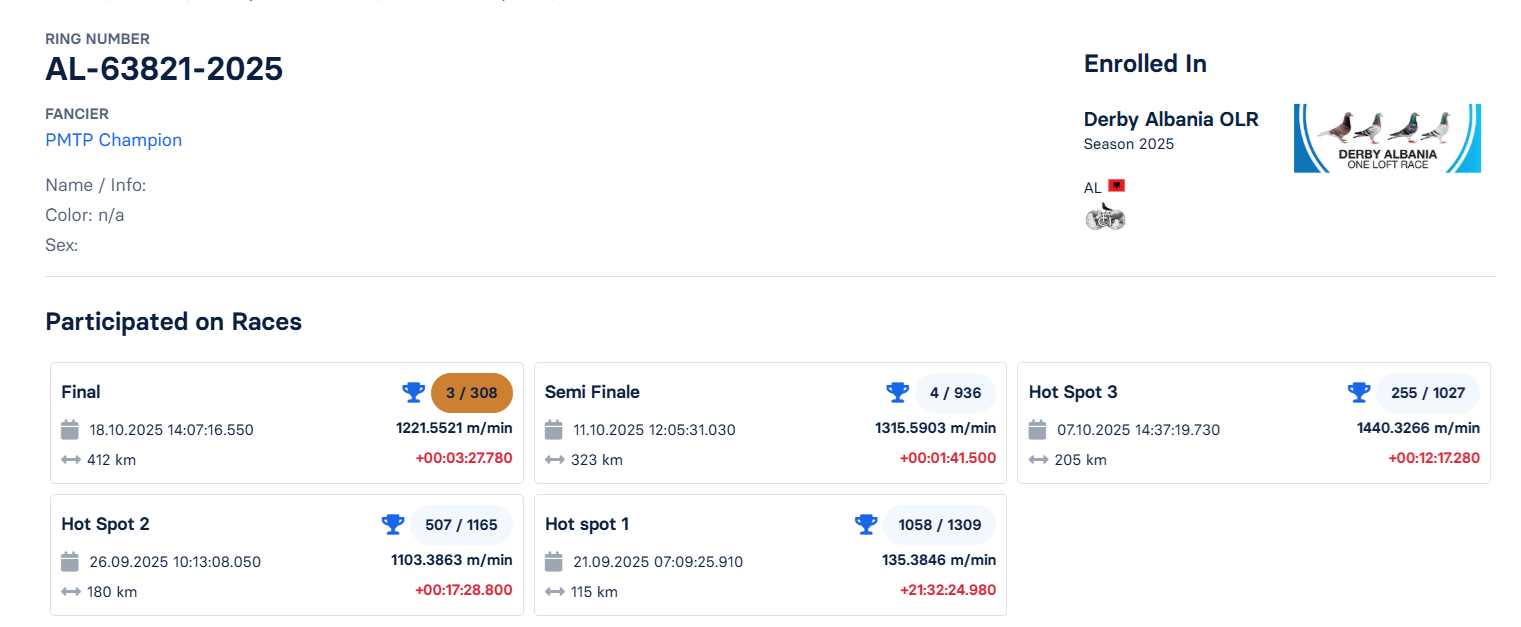The width and height of the screenshot is (1521, 627).
Task: Click the 3 / 308 rank badge
Action: click(x=471, y=393)
